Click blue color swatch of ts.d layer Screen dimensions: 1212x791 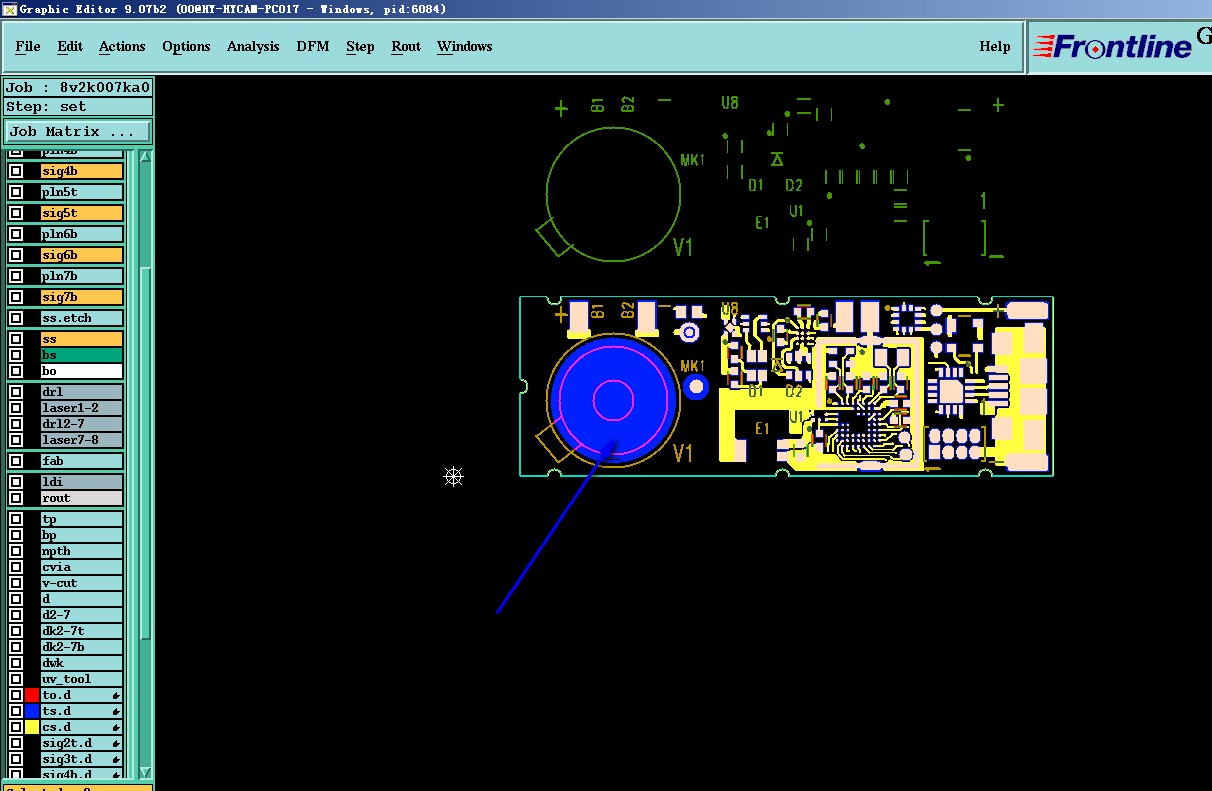click(32, 711)
